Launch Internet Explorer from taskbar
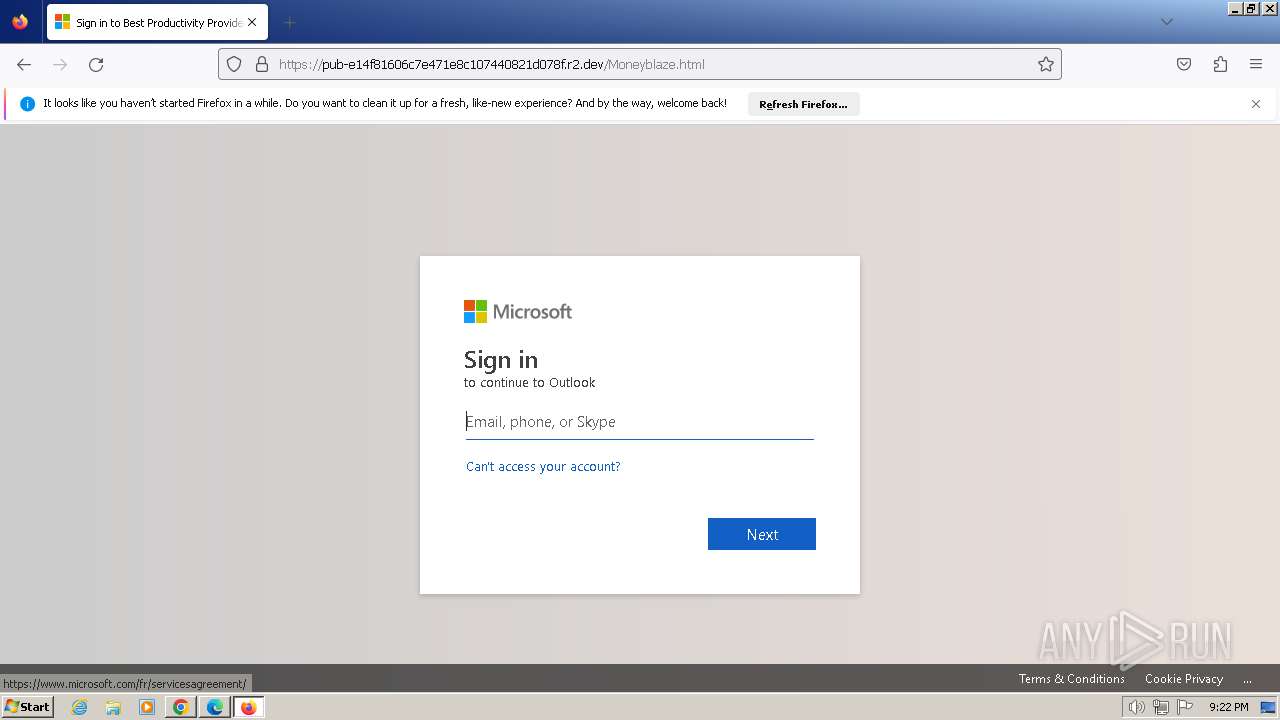The height and width of the screenshot is (720, 1280). click(x=80, y=707)
